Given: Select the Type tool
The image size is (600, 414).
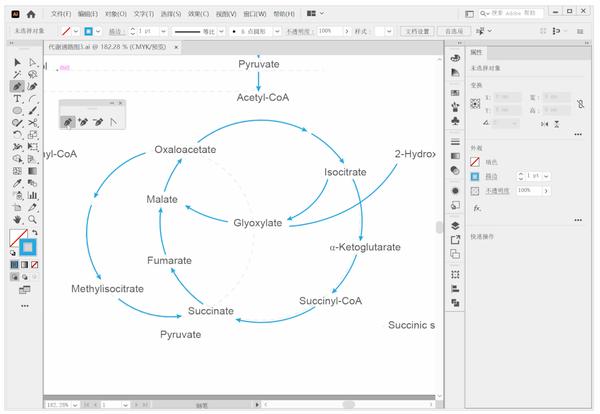Looking at the screenshot, I should (17, 99).
